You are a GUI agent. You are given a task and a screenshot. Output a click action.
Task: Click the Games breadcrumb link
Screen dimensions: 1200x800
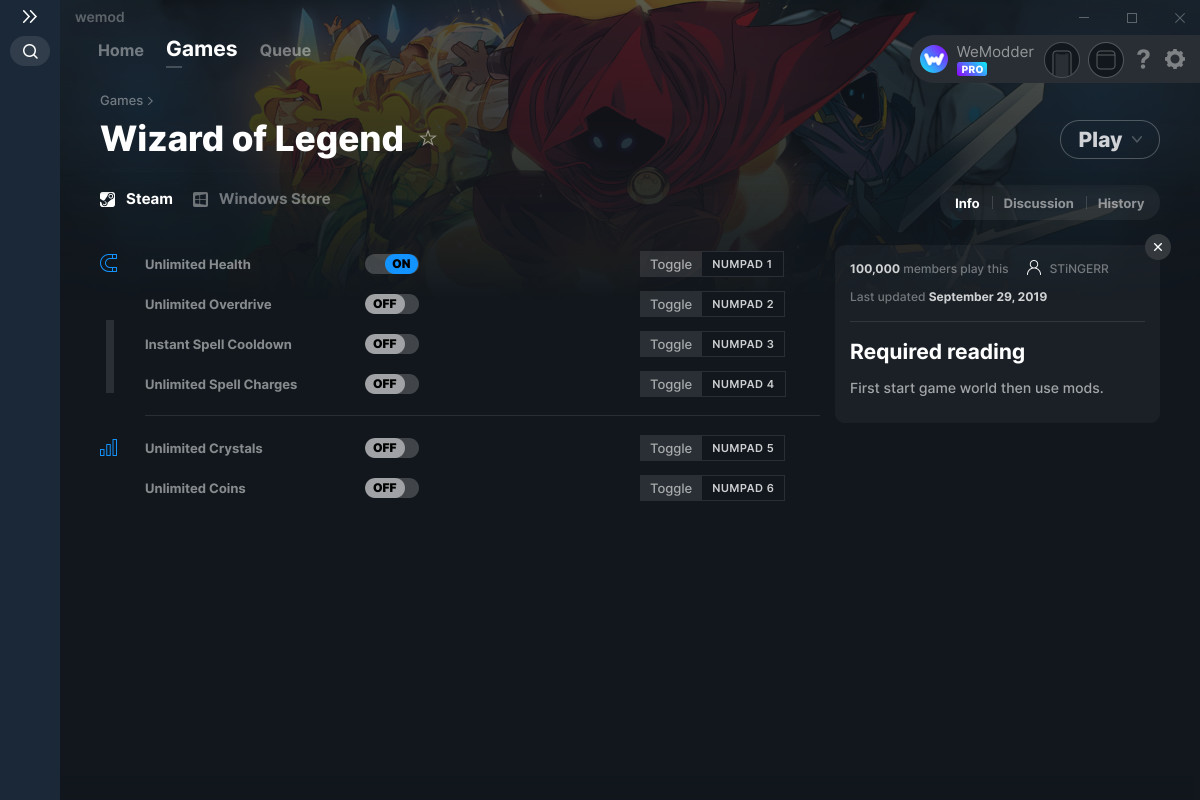[x=121, y=100]
